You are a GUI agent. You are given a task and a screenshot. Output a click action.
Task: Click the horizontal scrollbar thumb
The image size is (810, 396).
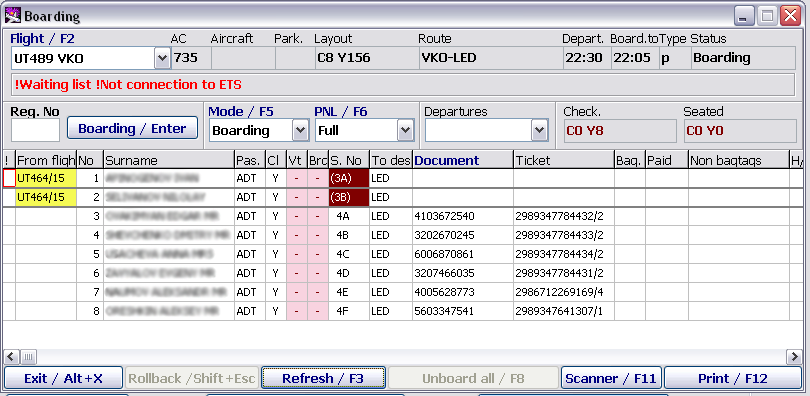28,356
